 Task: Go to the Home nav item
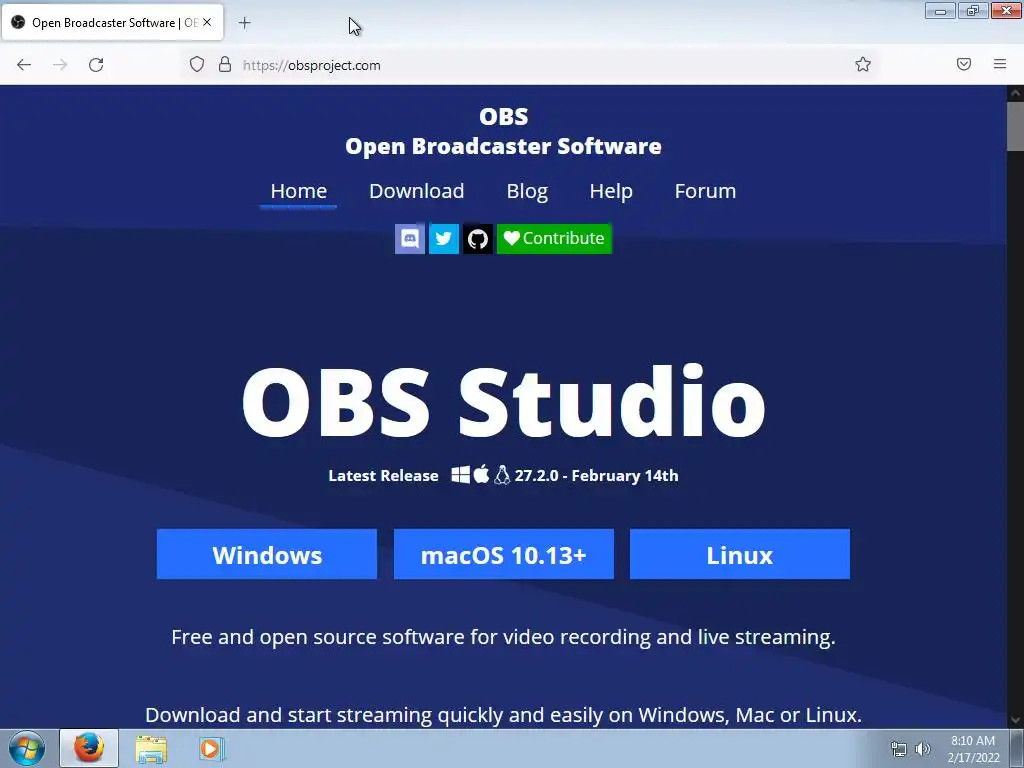click(298, 191)
